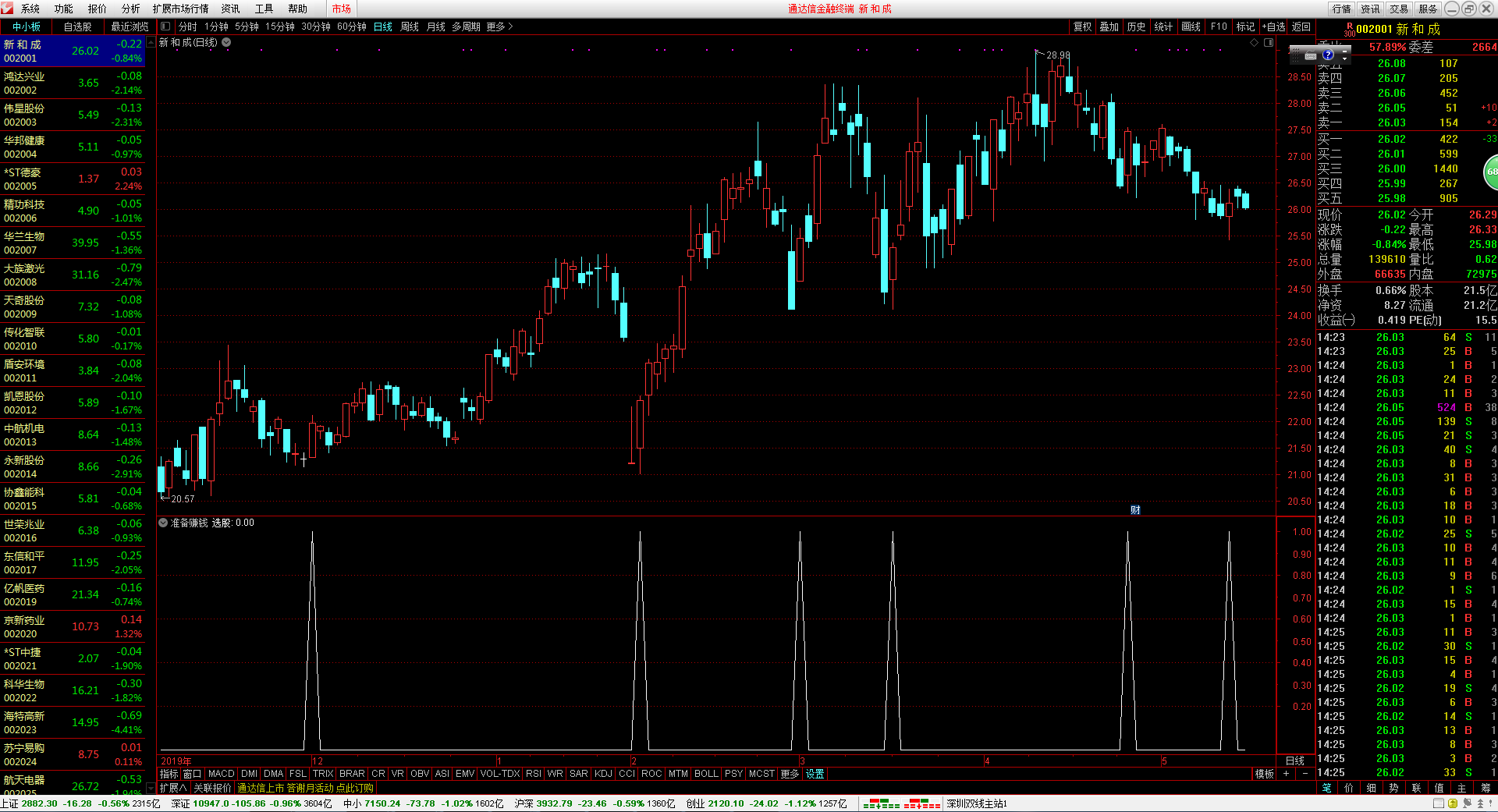Viewport: 1498px width, 812px height.
Task: Open dropdown next to 新和成(日线) title
Action: point(226,43)
